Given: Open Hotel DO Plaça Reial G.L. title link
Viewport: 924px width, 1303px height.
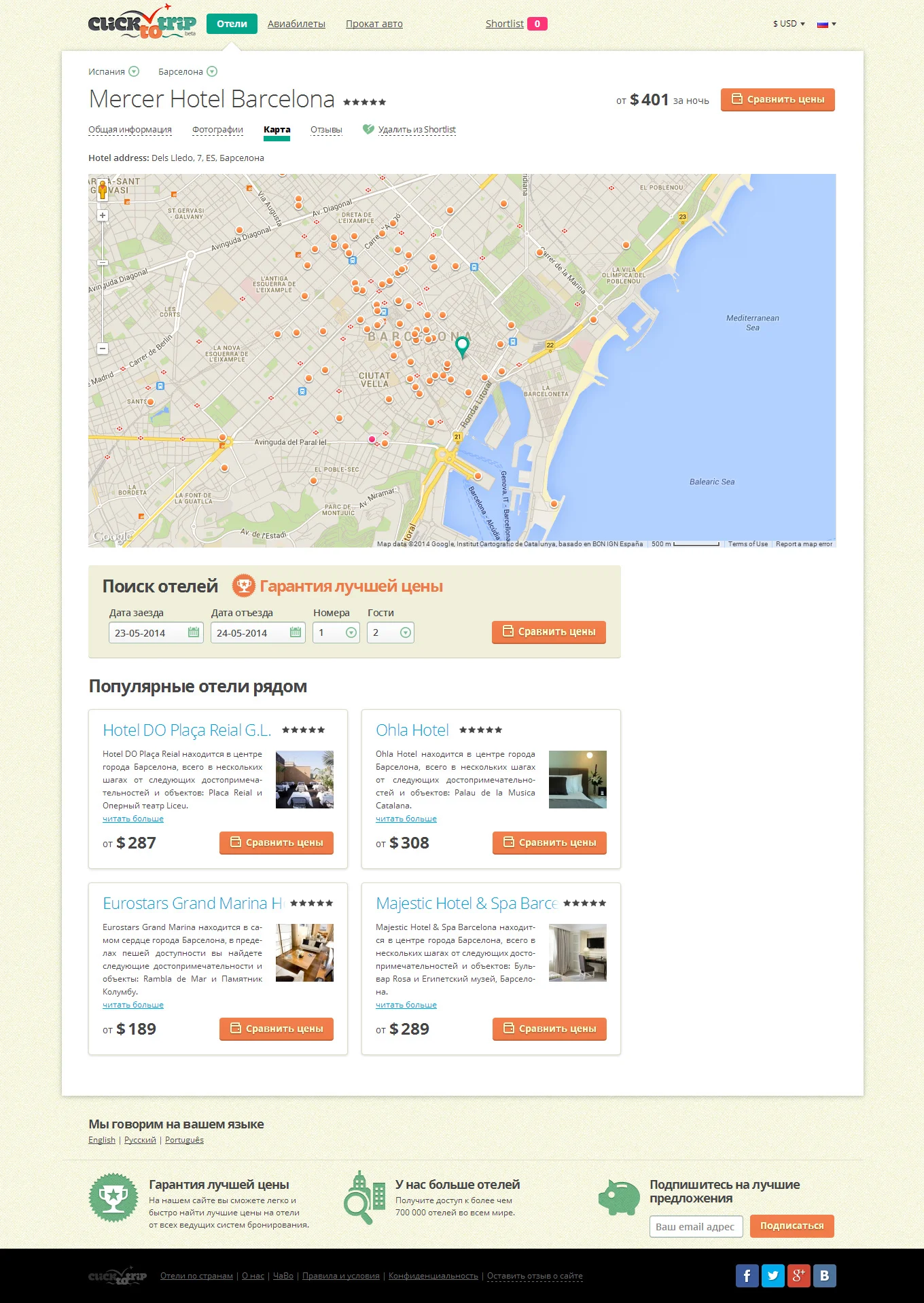Looking at the screenshot, I should click(187, 730).
